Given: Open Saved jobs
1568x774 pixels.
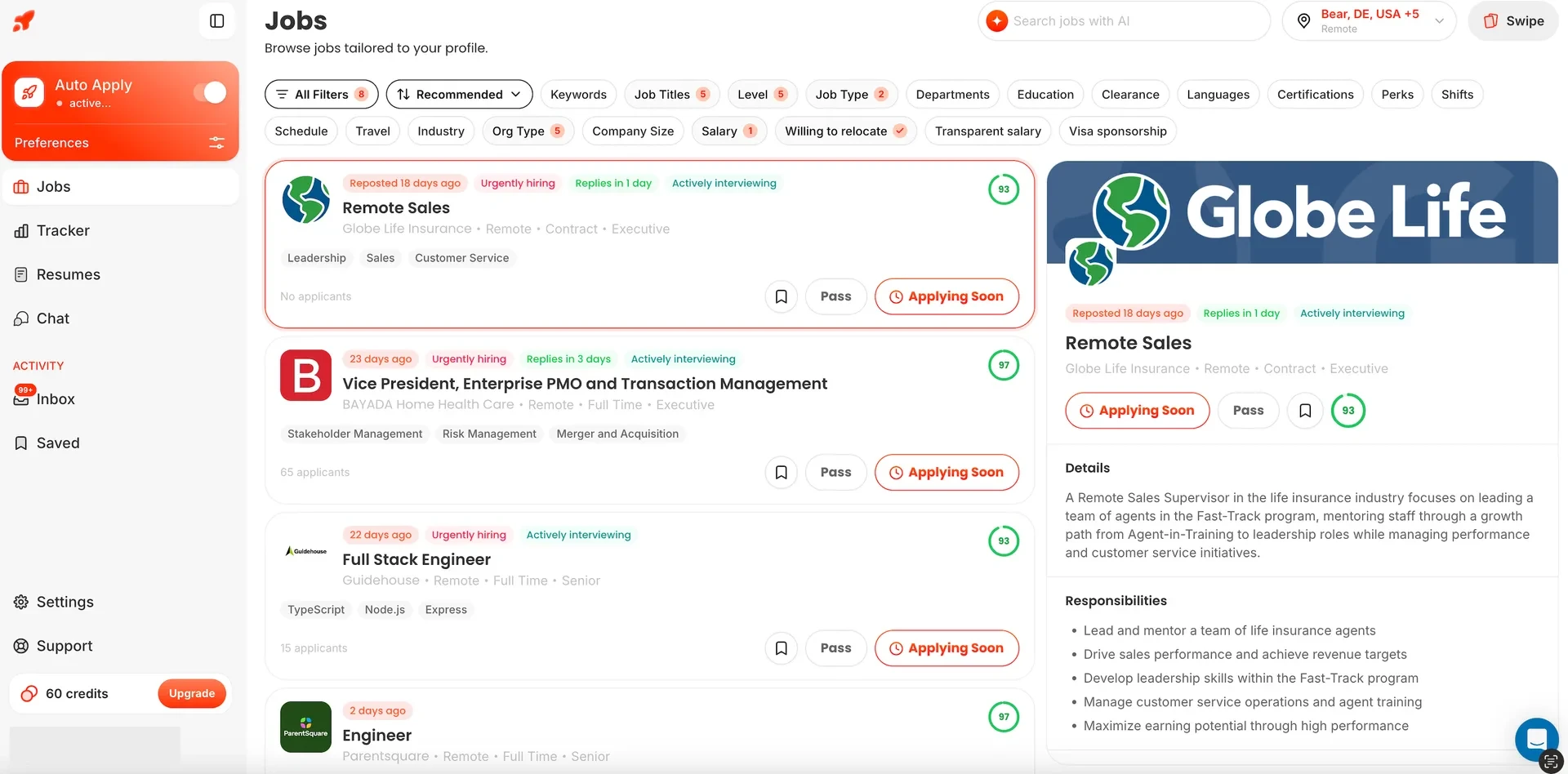Looking at the screenshot, I should (x=121, y=443).
